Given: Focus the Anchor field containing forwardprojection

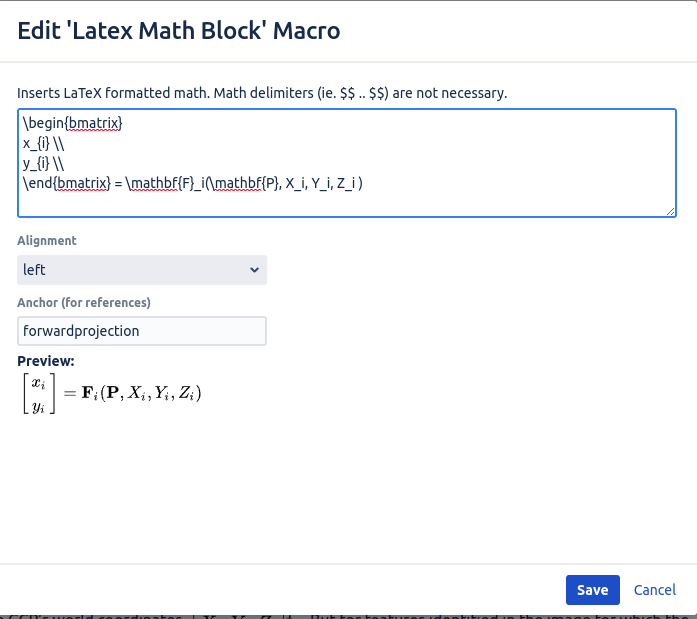Looking at the screenshot, I should [142, 331].
